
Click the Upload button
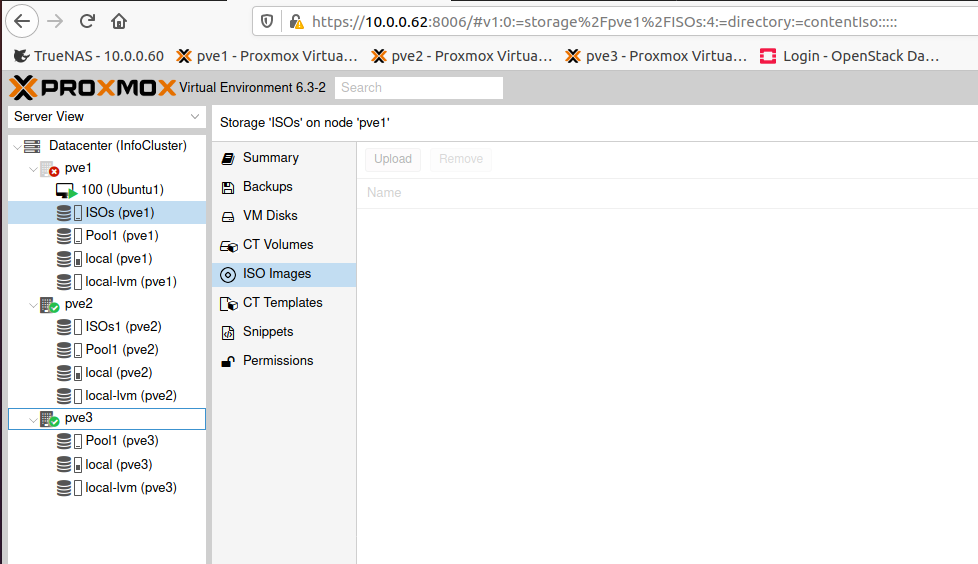[393, 159]
